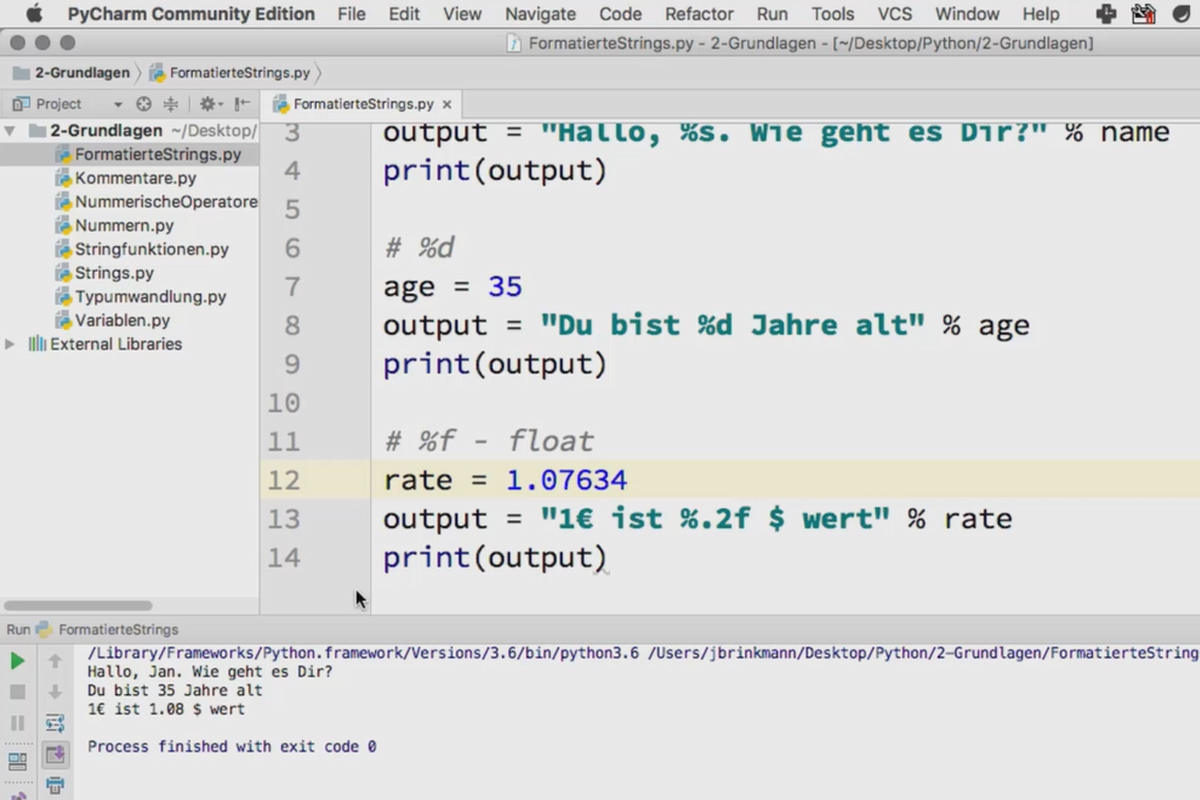Expand the External Libraries node
This screenshot has height=800, width=1200.
click(x=10, y=344)
